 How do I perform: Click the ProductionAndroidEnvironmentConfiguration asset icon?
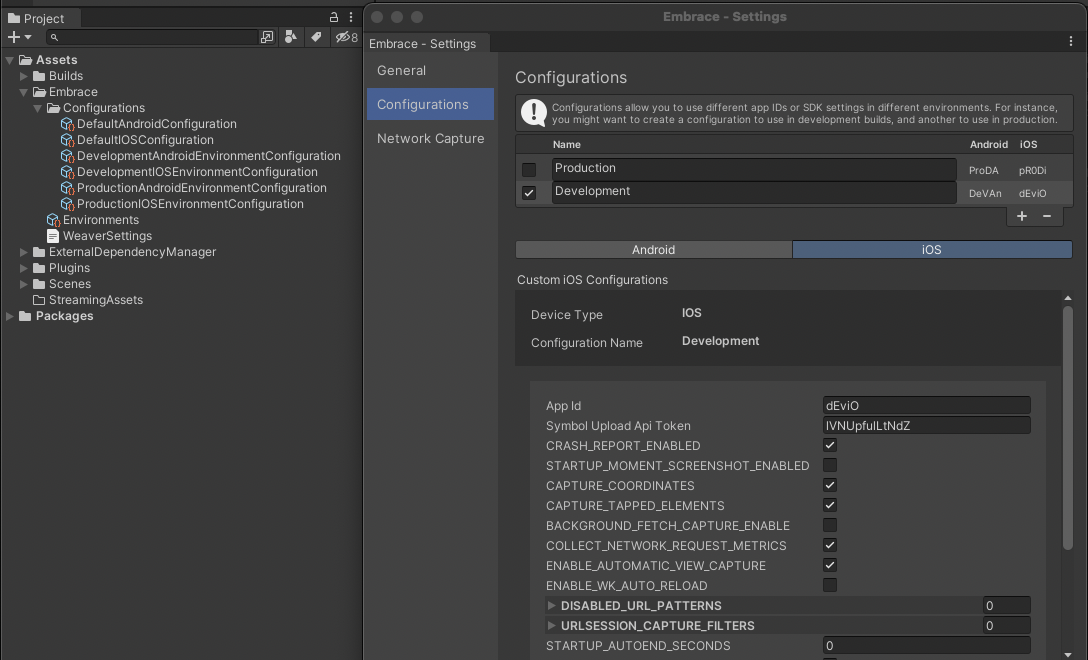coord(67,188)
